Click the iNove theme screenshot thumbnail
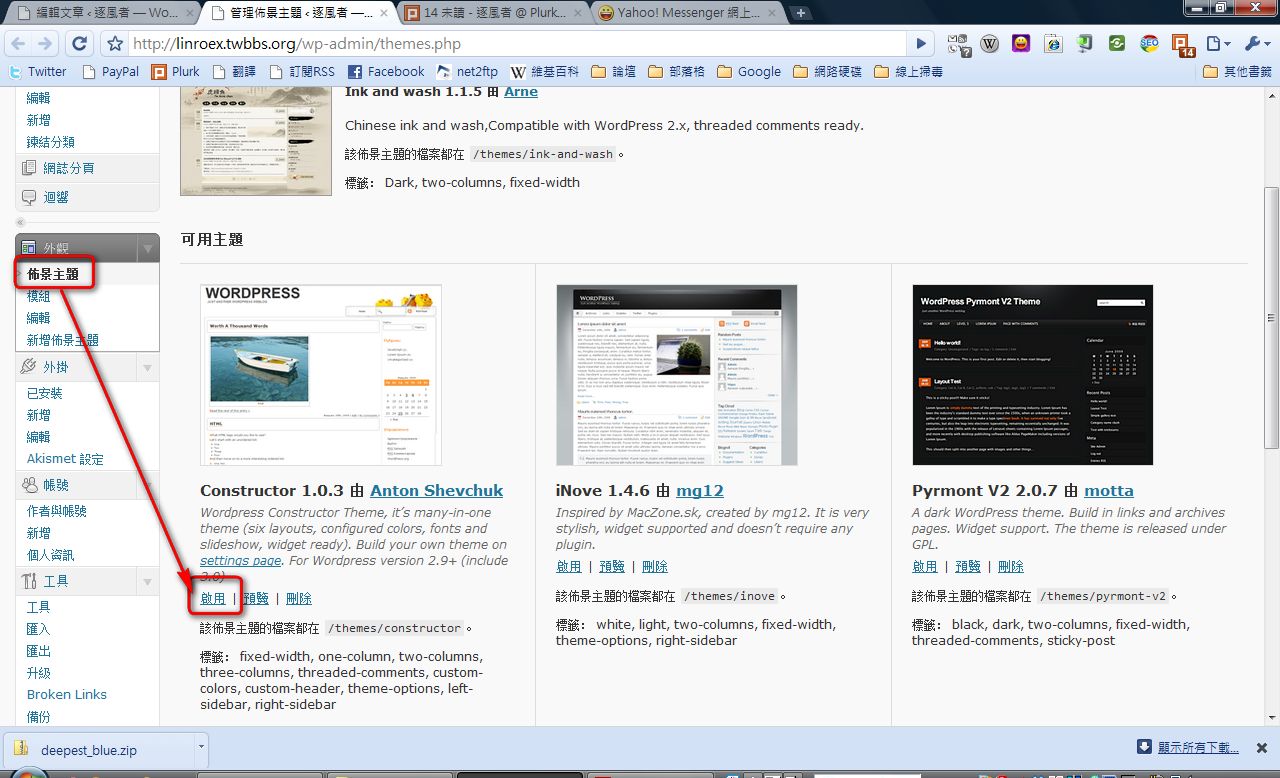 [x=677, y=375]
